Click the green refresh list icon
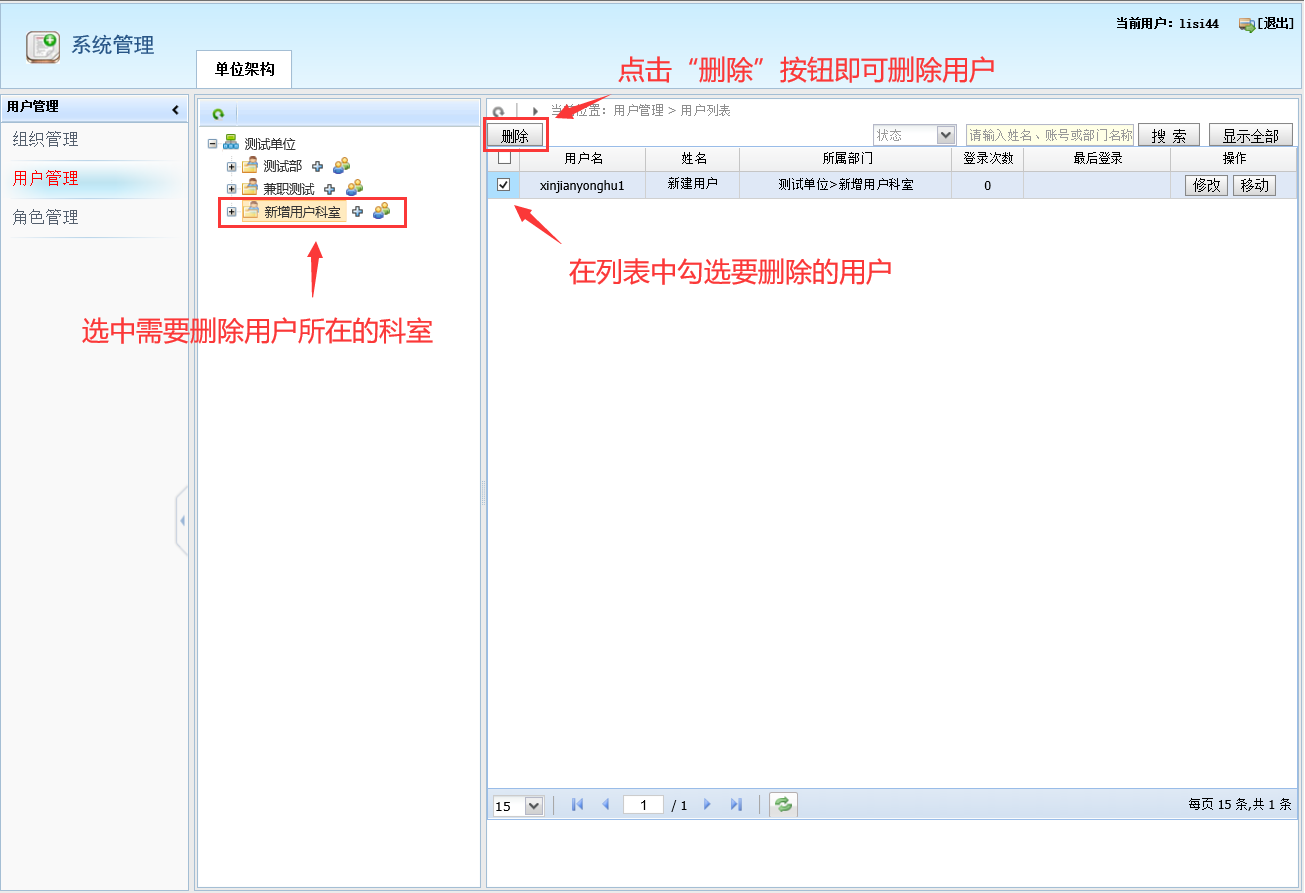This screenshot has height=893, width=1305. (x=784, y=805)
